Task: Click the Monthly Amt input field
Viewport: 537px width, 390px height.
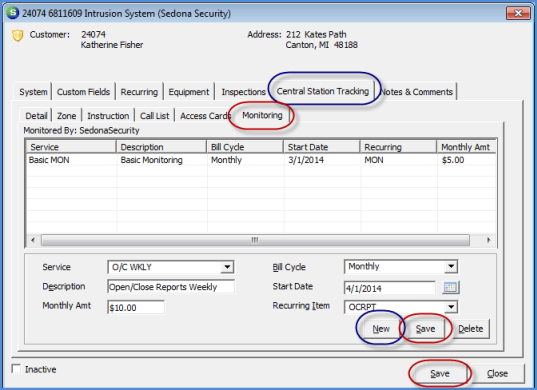Action: pyautogui.click(x=136, y=307)
